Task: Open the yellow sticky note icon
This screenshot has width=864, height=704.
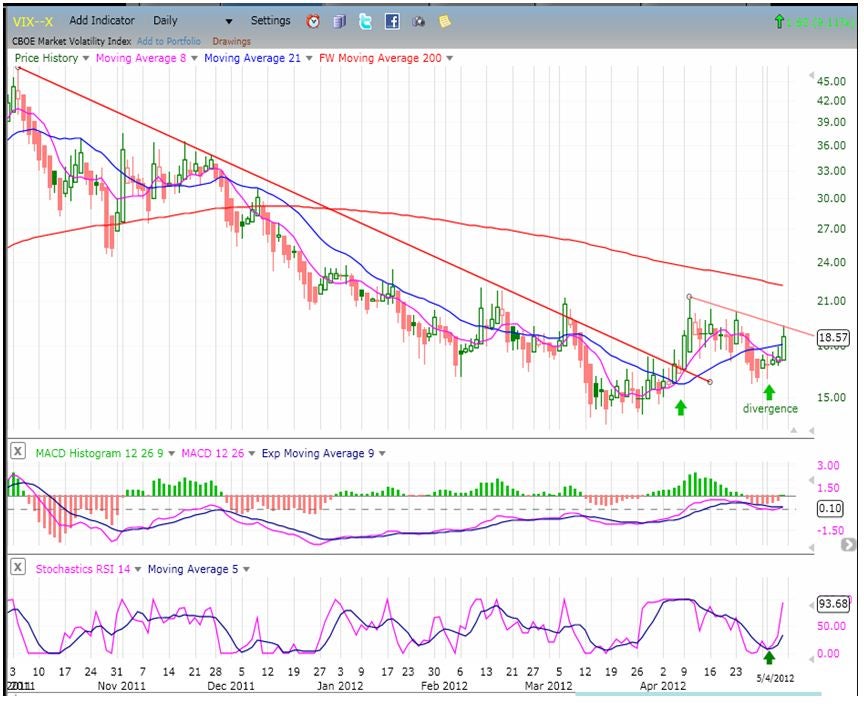Action: pos(444,21)
